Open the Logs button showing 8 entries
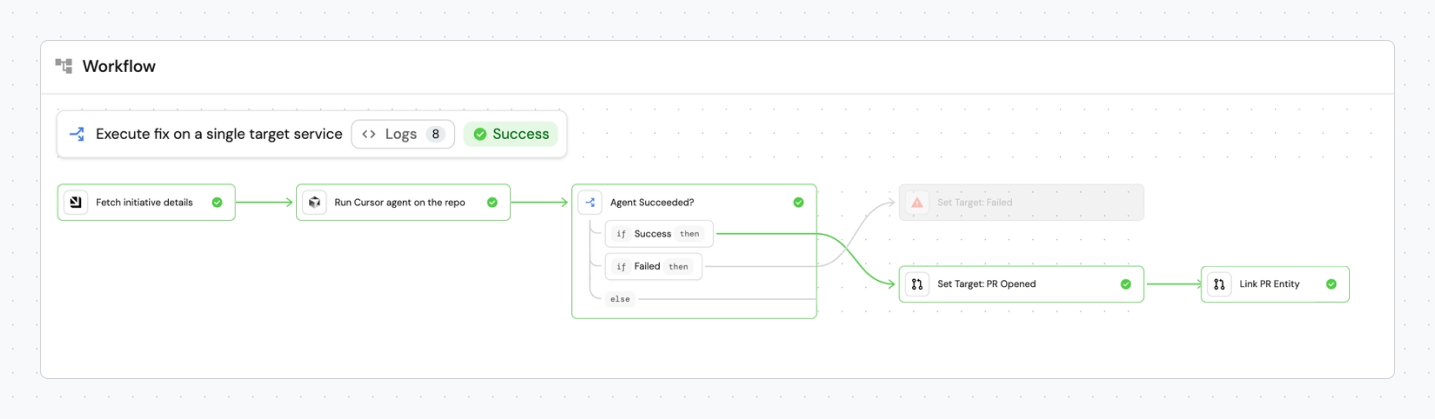The image size is (1435, 419). (403, 134)
